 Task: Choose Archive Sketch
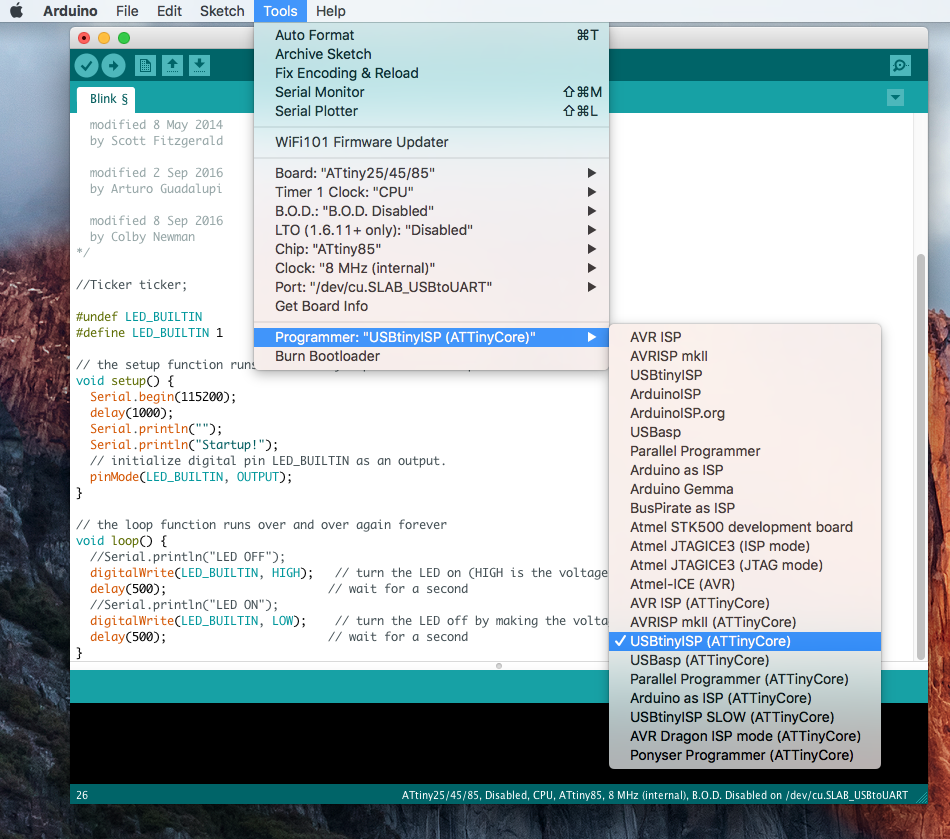(x=431, y=54)
